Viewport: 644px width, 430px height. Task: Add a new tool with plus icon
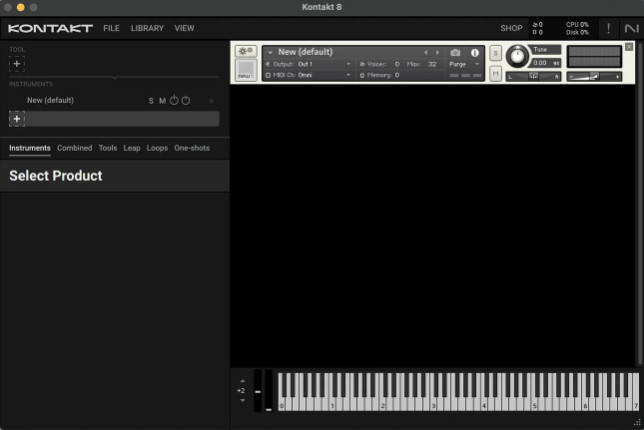tap(17, 64)
